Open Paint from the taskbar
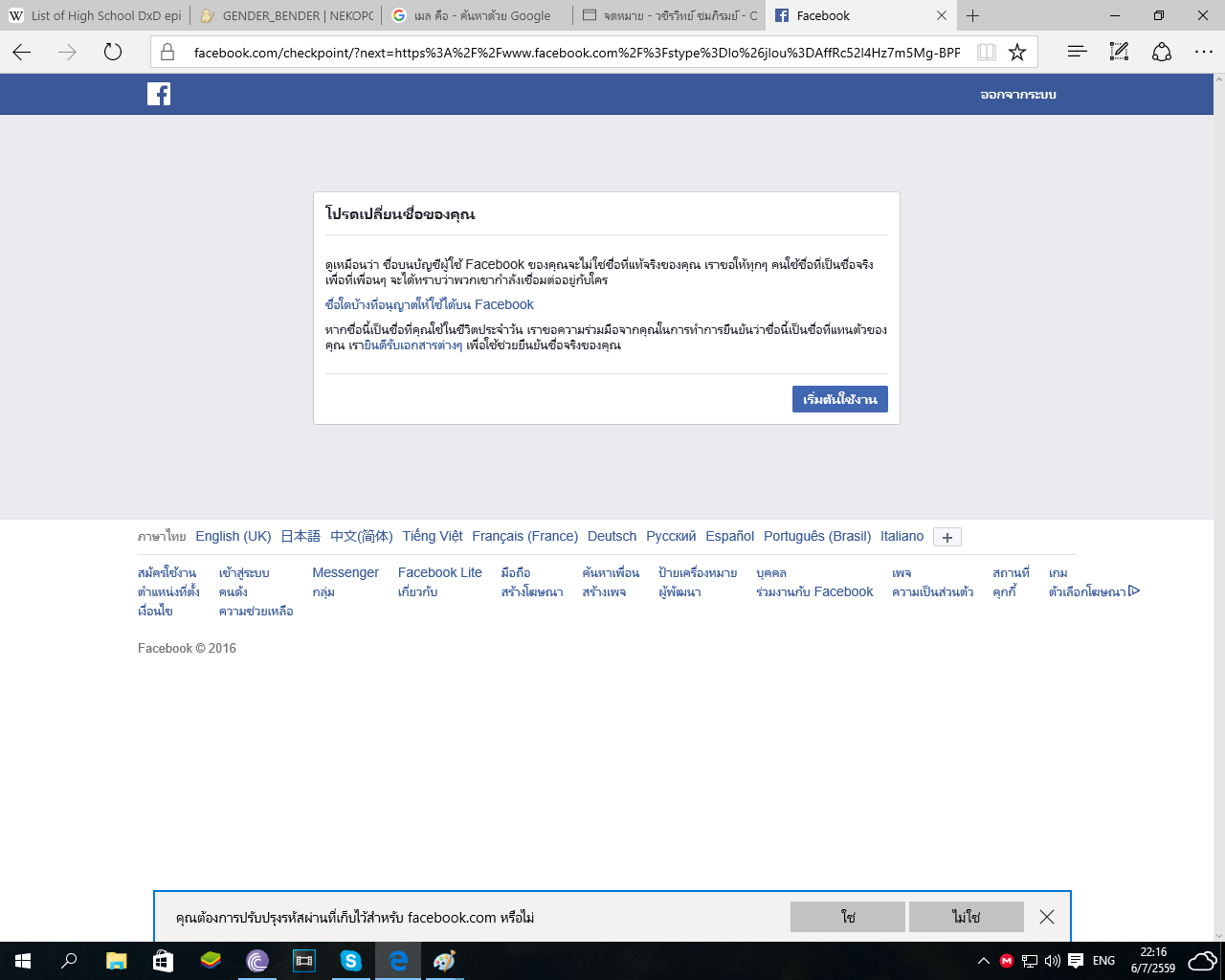 tap(445, 961)
